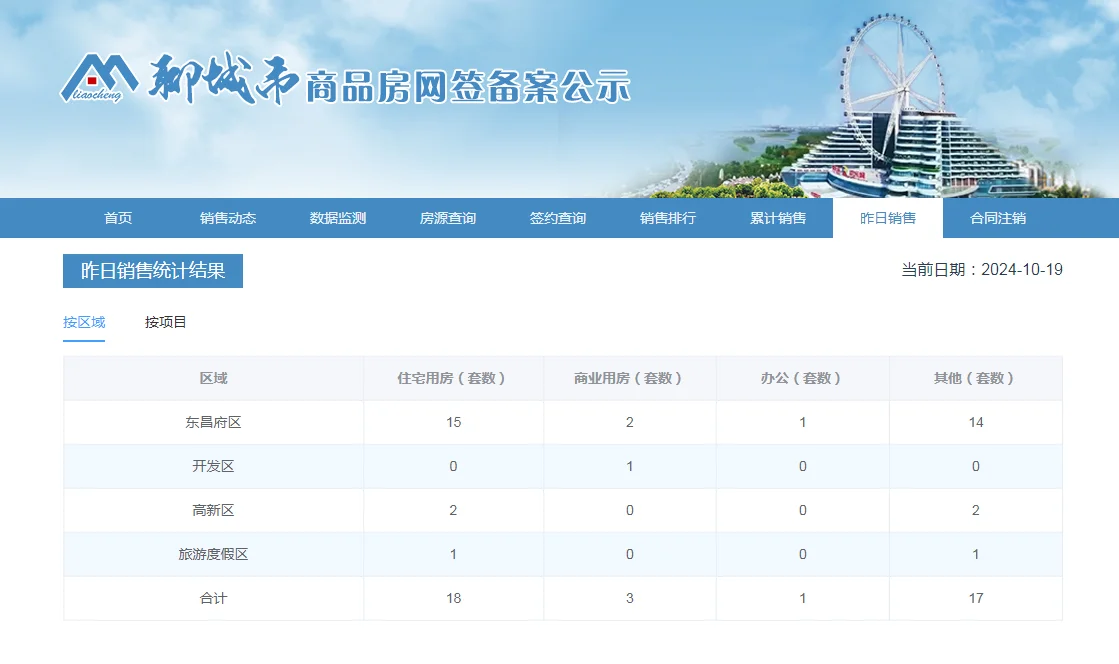Select the 开发区 table row
Image resolution: width=1119 pixels, height=664 pixels.
[213, 466]
